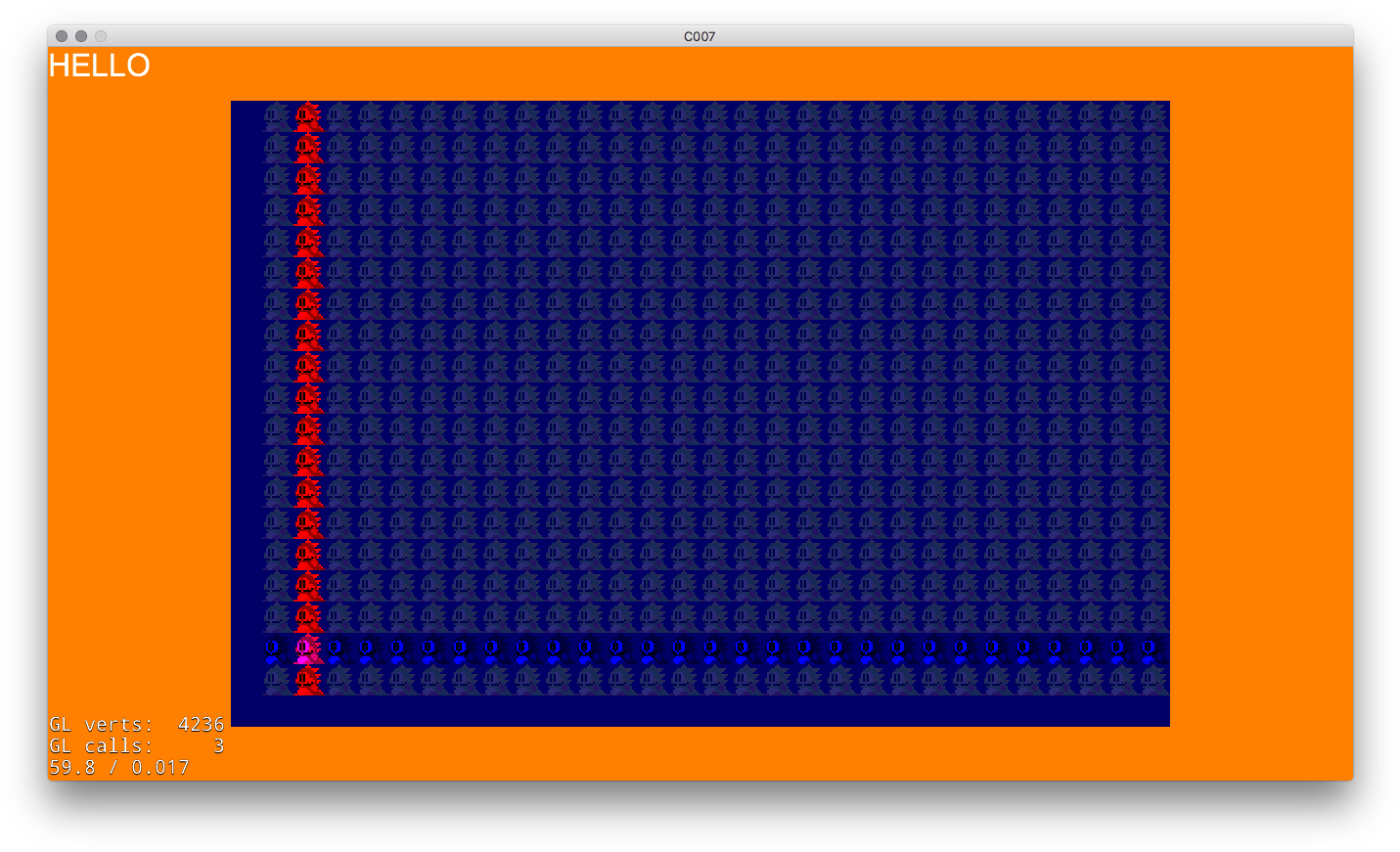The width and height of the screenshot is (1400, 852).
Task: Click the GL verts 4236 readout
Action: [137, 725]
